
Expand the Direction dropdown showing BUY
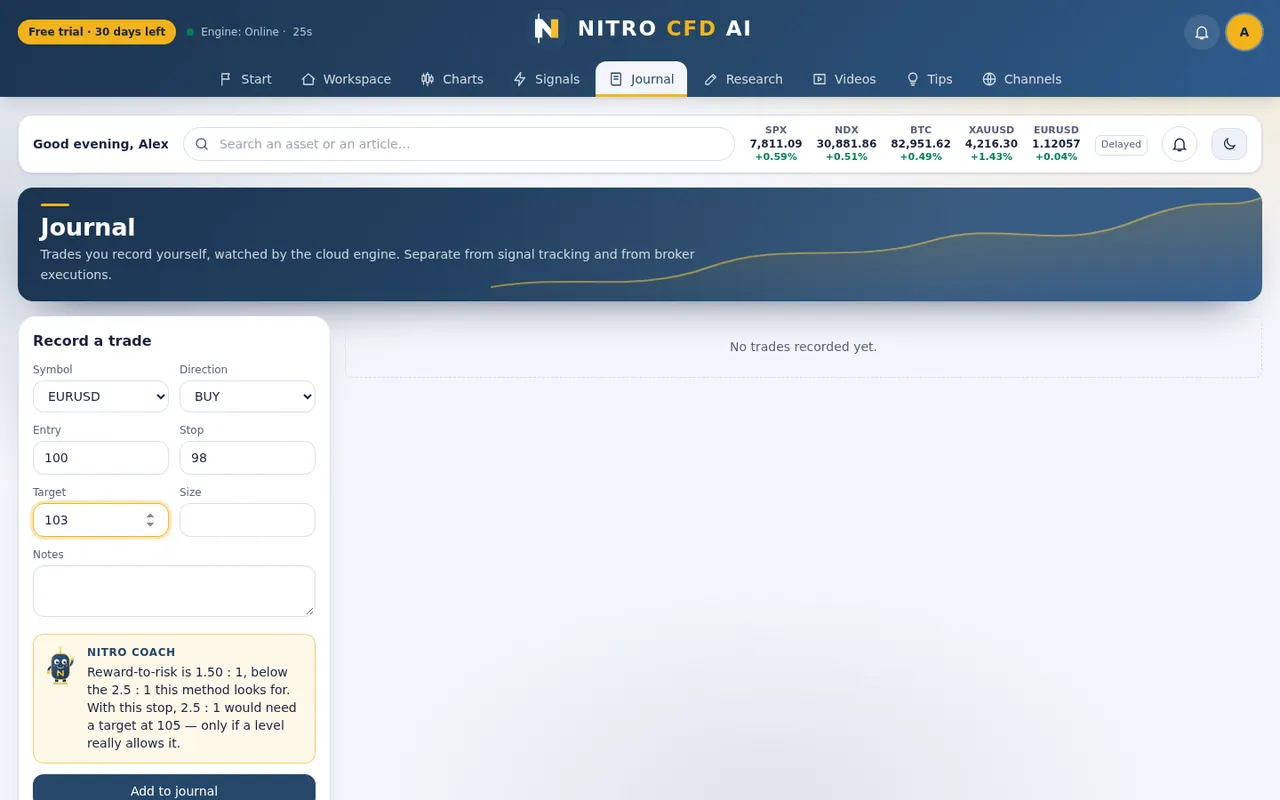pos(247,396)
